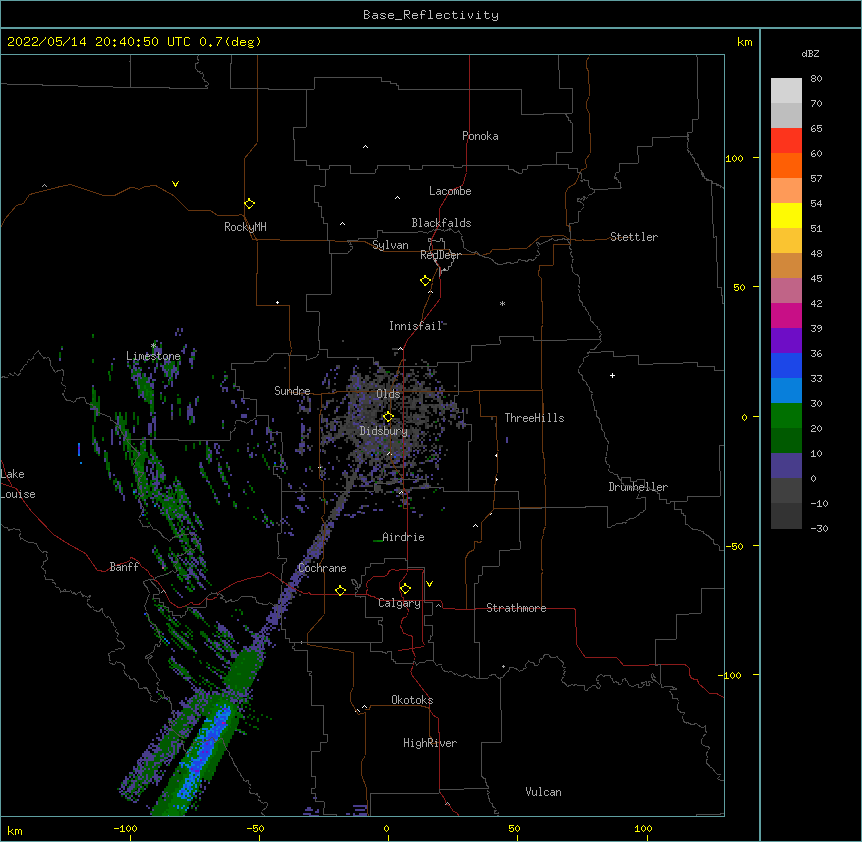Click the Cochrane town label
Screen dimensions: 862x842
(x=322, y=568)
